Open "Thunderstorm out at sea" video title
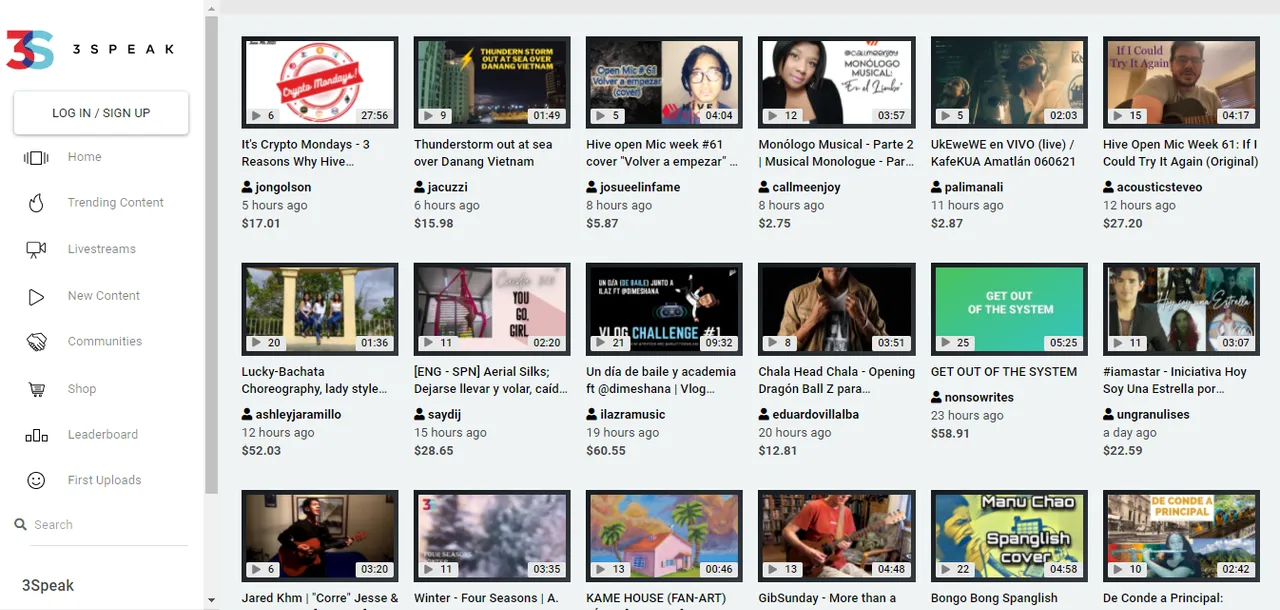The image size is (1280, 610). (x=483, y=153)
